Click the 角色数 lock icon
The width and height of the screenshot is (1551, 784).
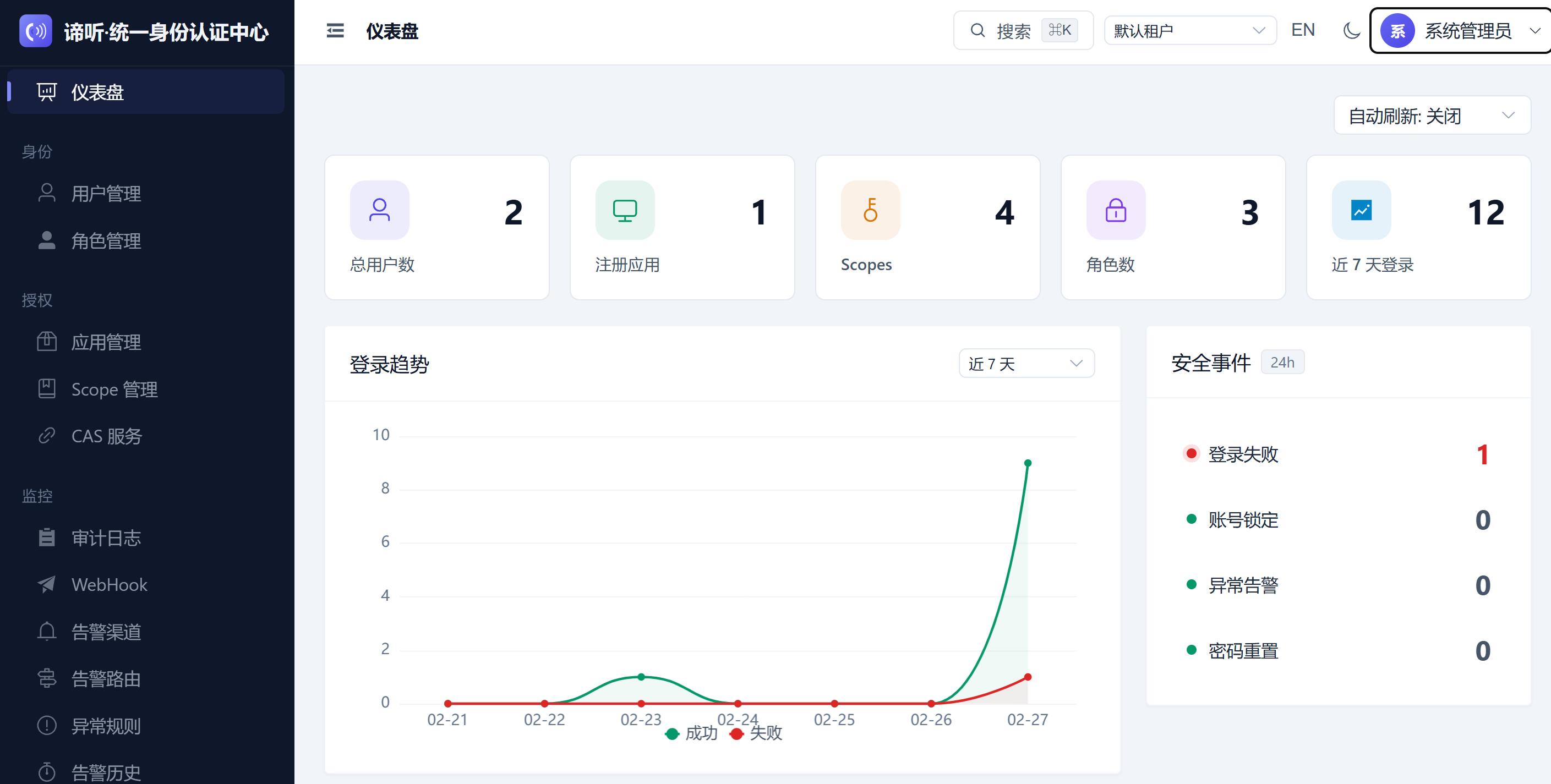(1115, 210)
